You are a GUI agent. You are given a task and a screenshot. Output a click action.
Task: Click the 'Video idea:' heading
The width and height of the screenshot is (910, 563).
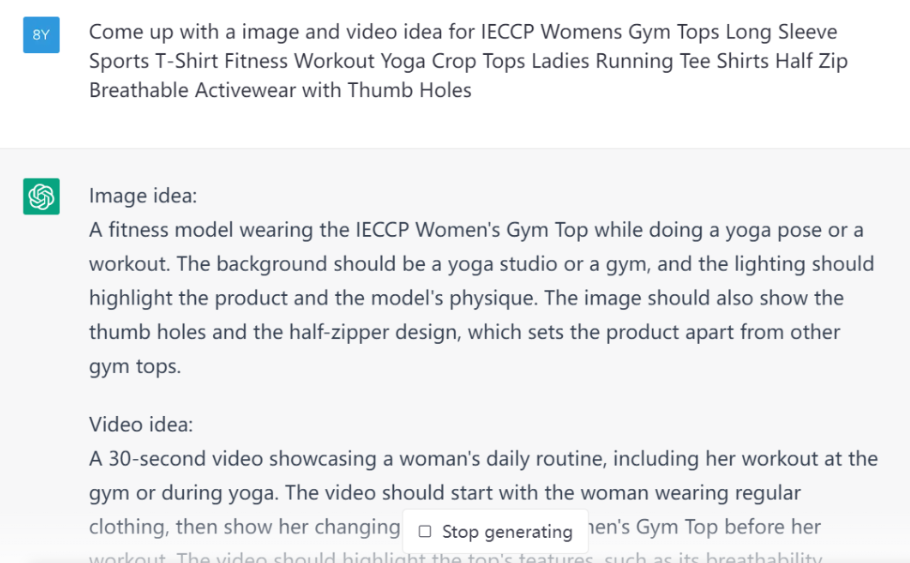pyautogui.click(x=141, y=424)
